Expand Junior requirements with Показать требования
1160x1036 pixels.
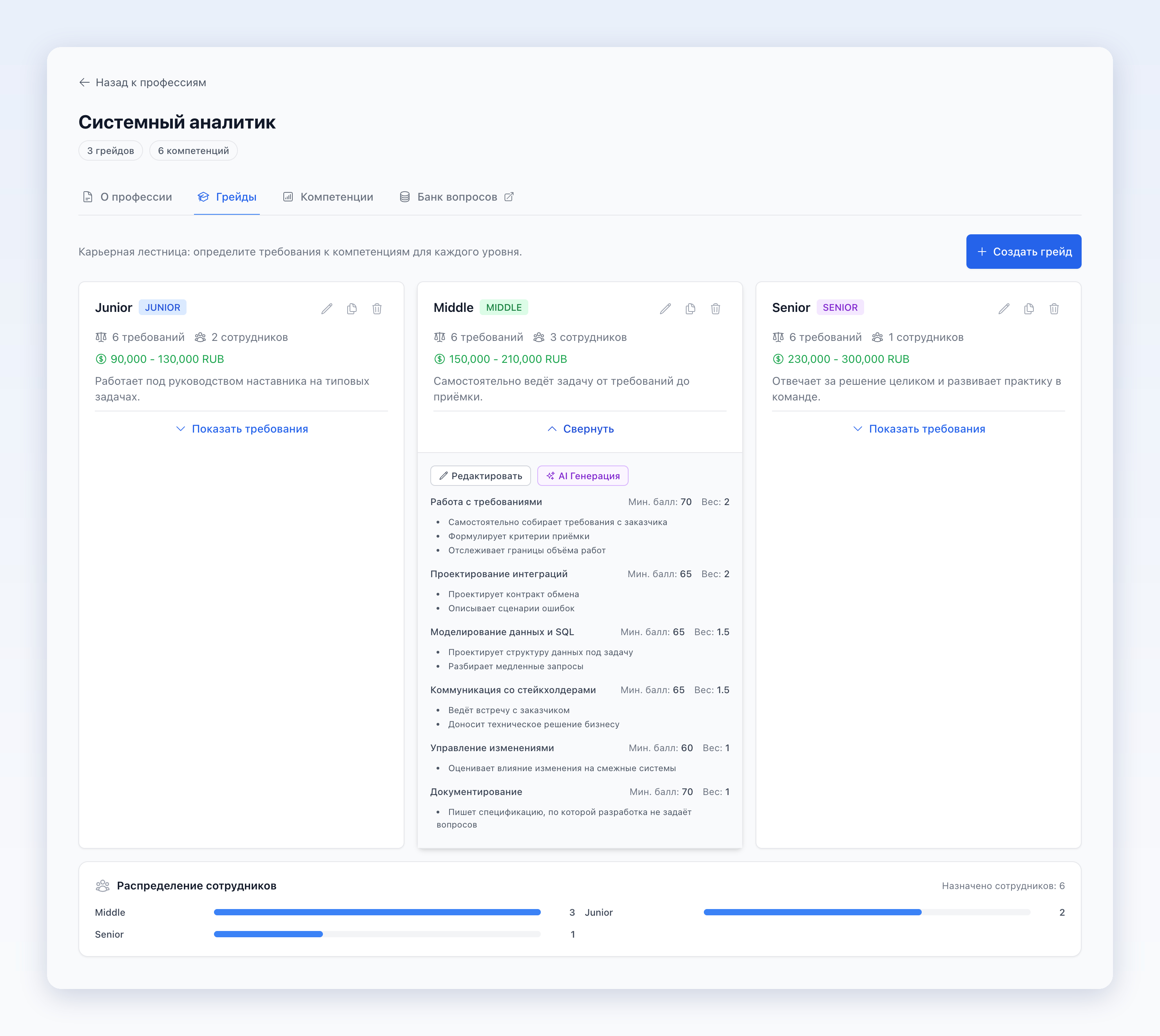(x=241, y=429)
